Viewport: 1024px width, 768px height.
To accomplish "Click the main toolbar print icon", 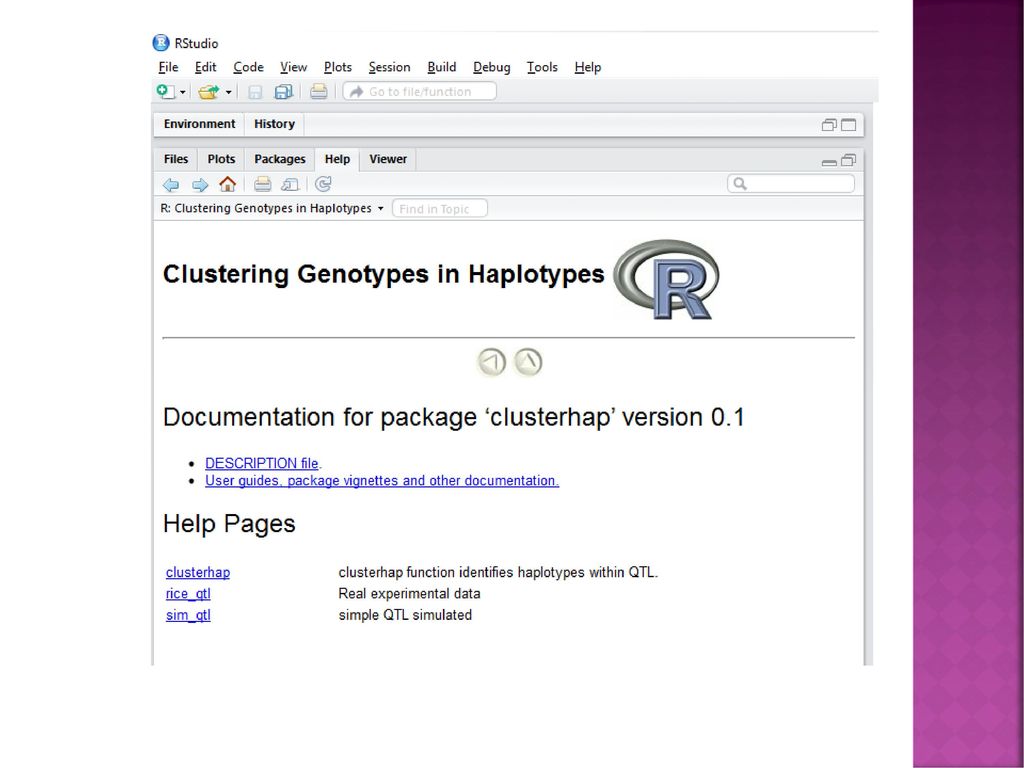I will [x=319, y=91].
